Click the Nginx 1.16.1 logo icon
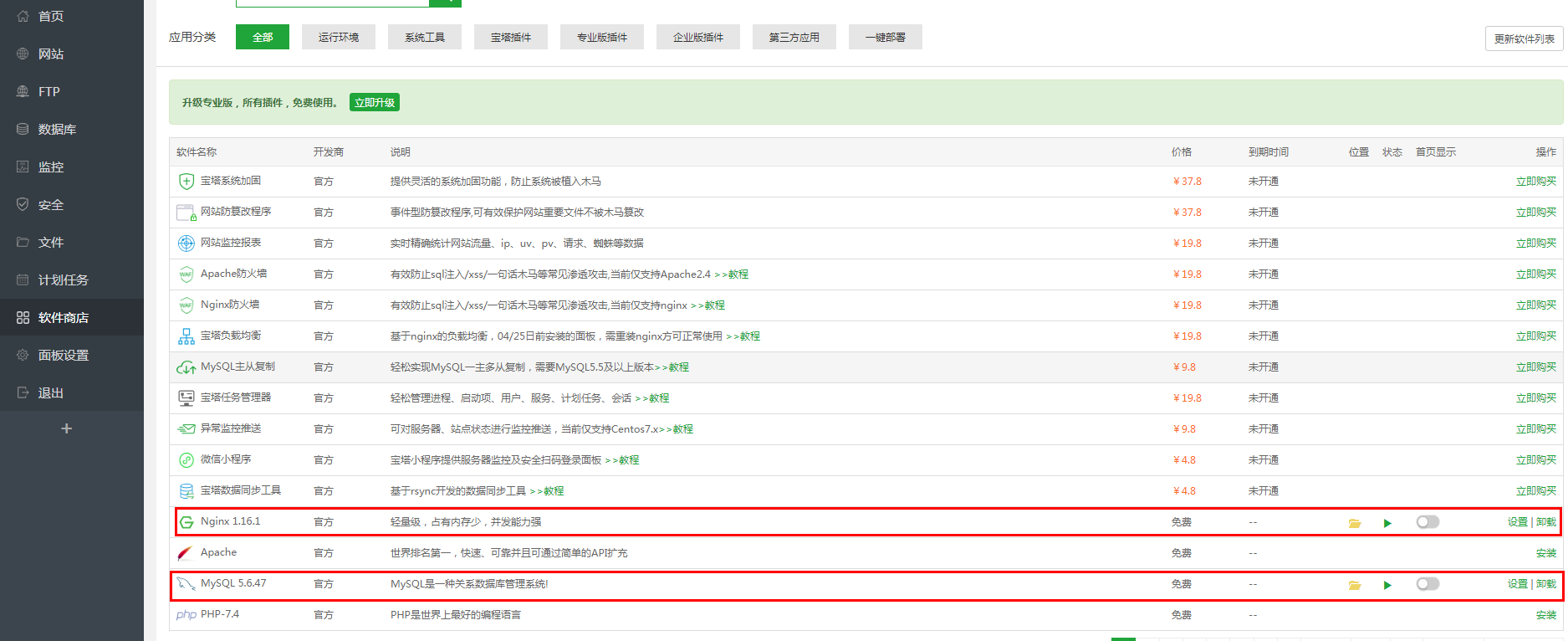This screenshot has width=1568, height=641. (x=186, y=522)
